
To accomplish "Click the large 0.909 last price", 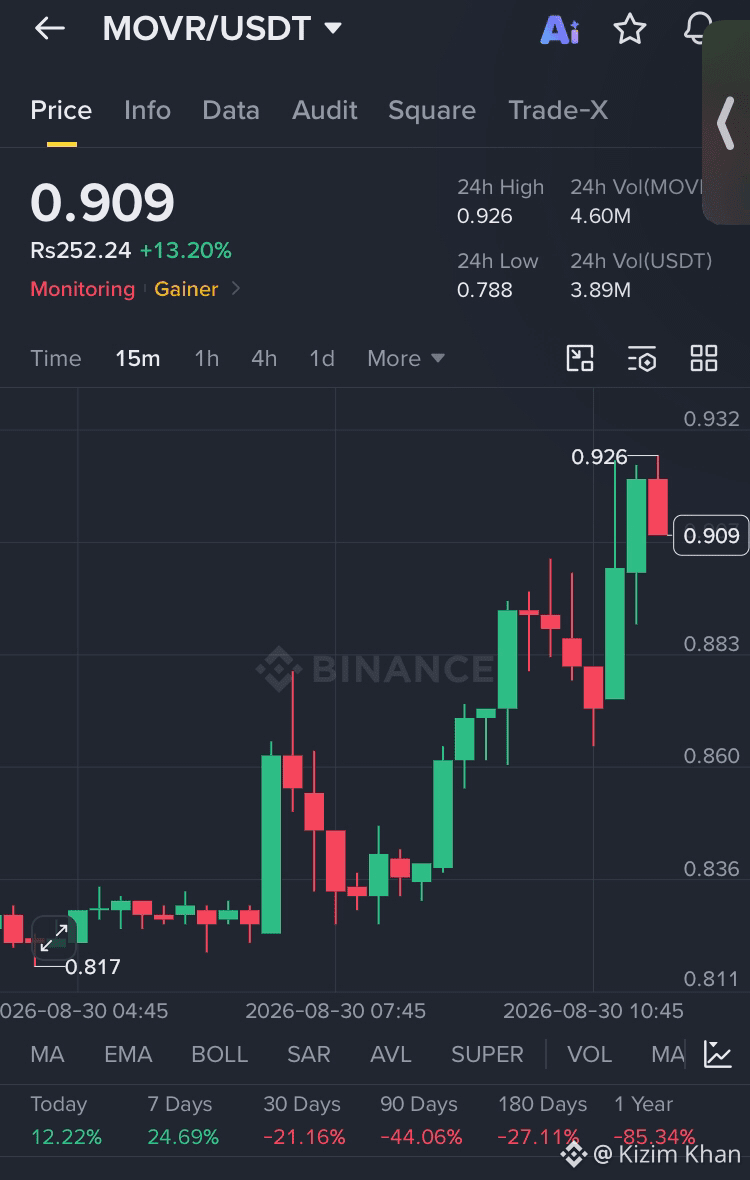I will [x=102, y=203].
